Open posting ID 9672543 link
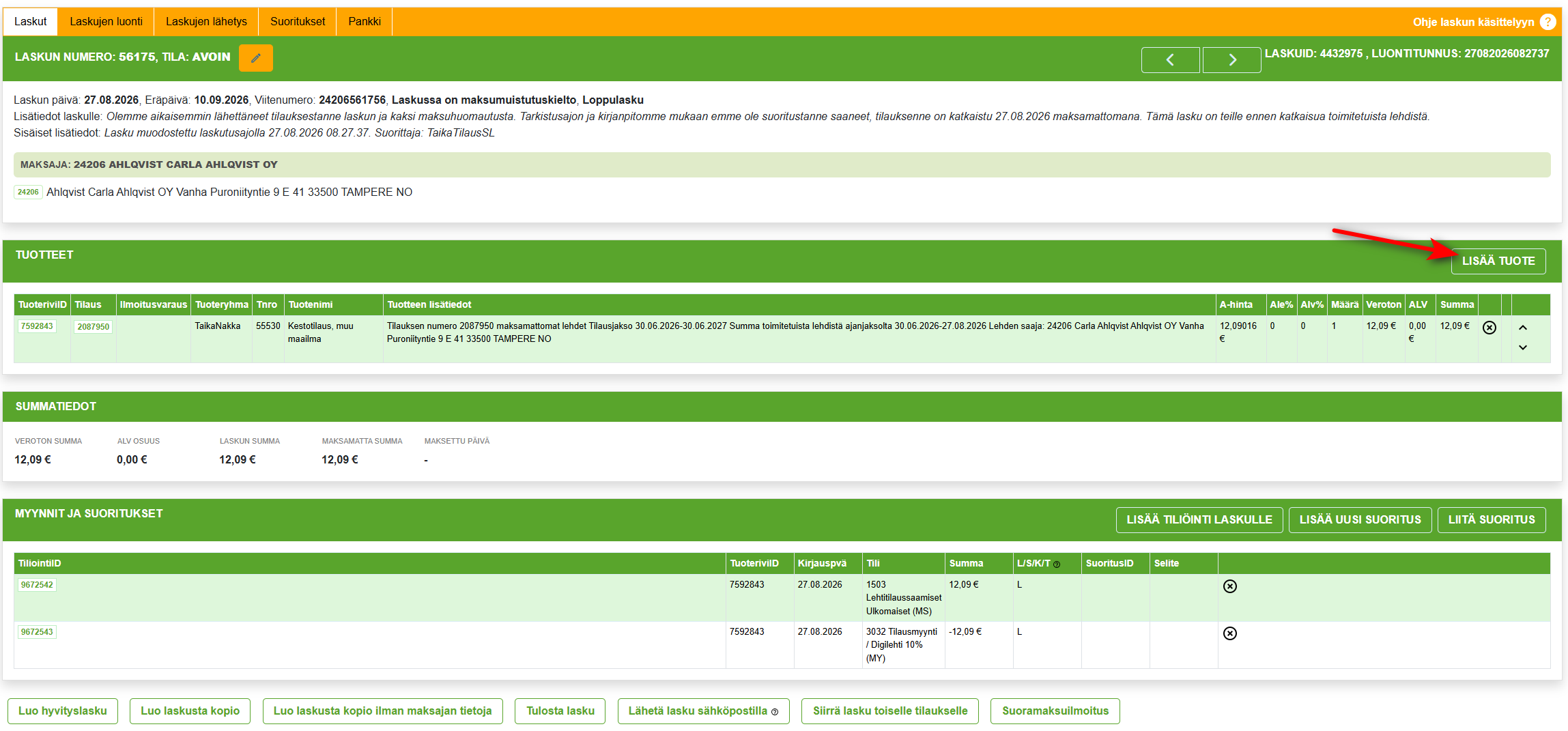Screen dimensions: 1568x731 point(37,632)
